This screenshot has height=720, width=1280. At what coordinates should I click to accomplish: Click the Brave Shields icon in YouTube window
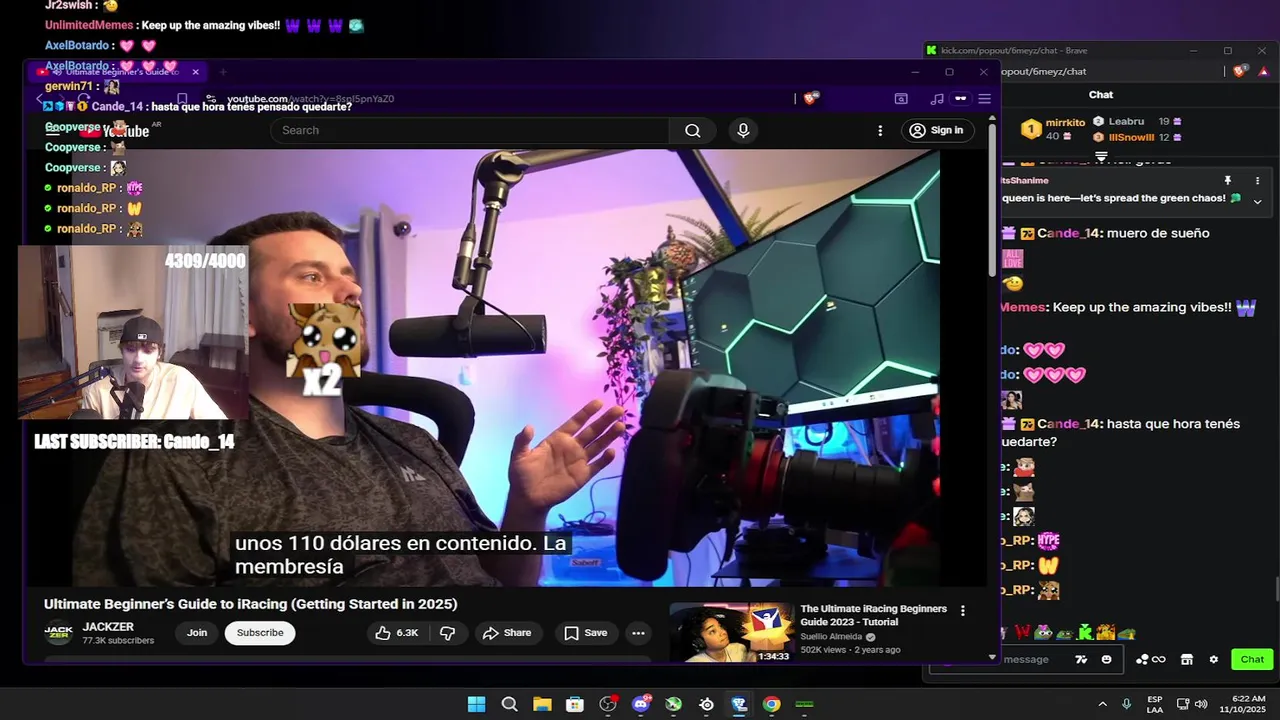[x=810, y=98]
